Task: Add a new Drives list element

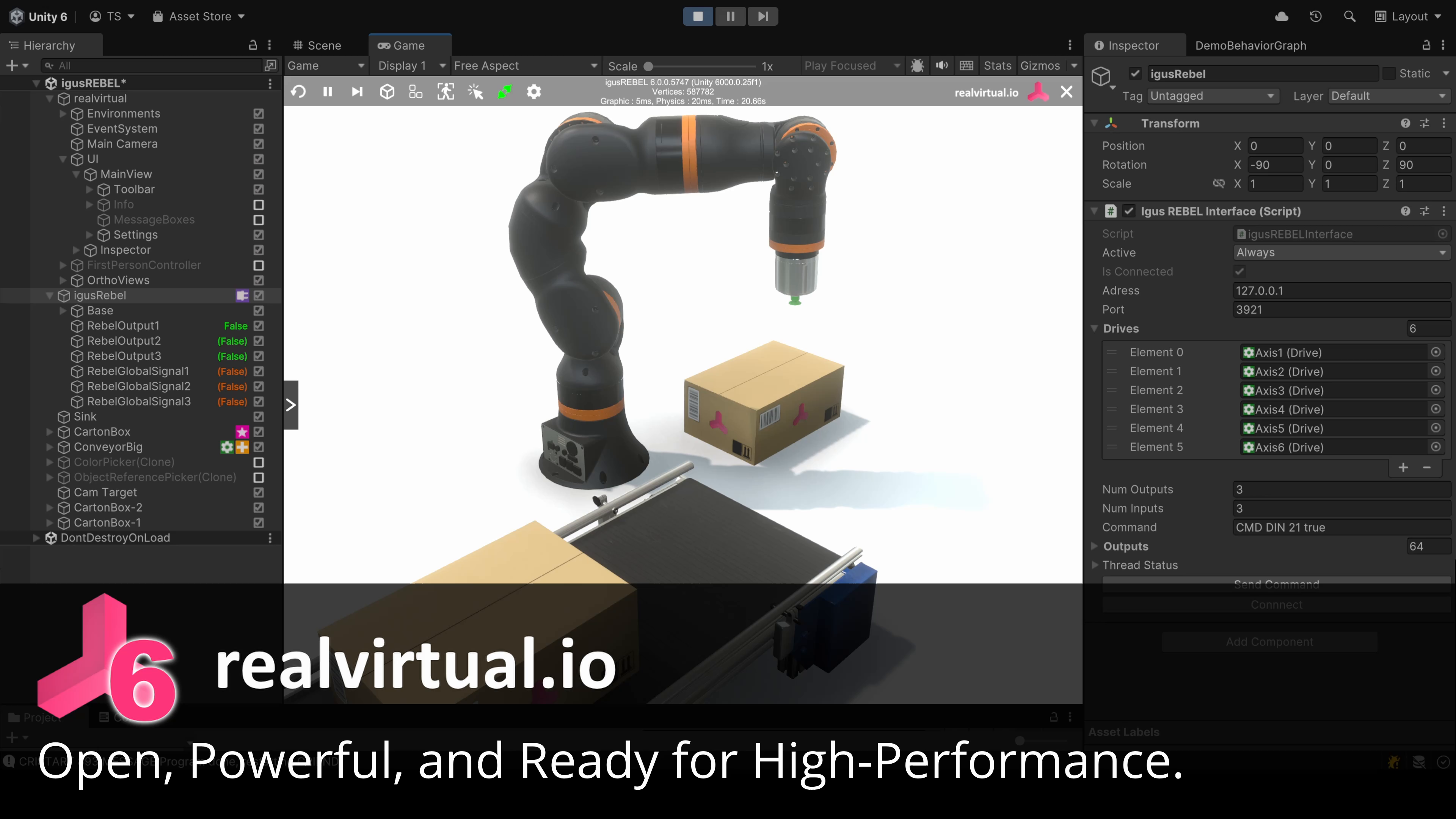Action: (1403, 468)
